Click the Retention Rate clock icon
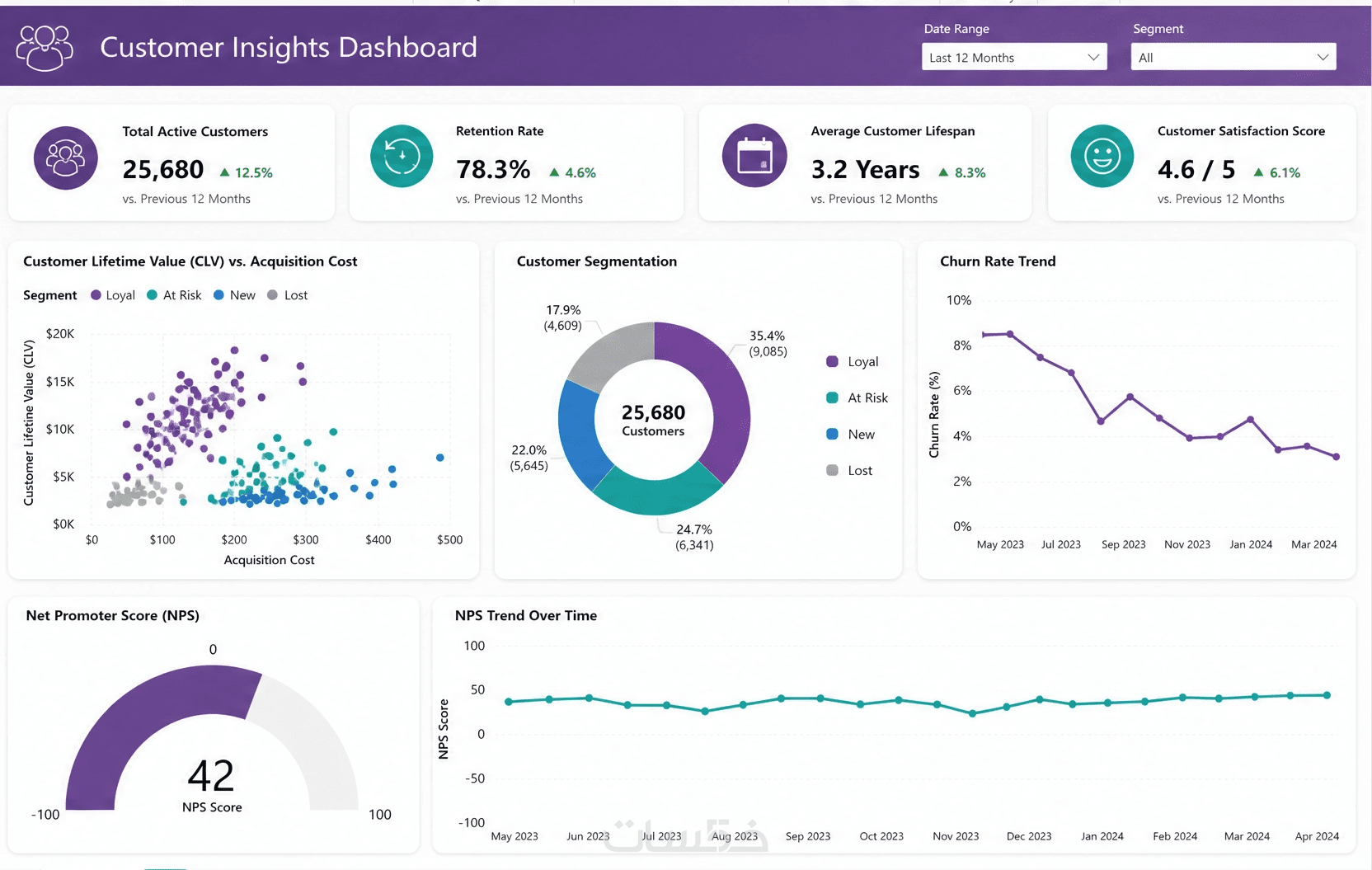This screenshot has height=870, width=1372. [402, 156]
